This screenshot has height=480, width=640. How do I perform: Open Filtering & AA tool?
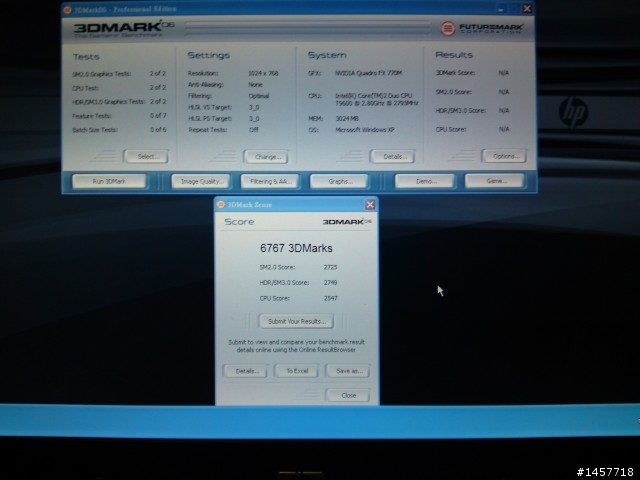[x=270, y=181]
